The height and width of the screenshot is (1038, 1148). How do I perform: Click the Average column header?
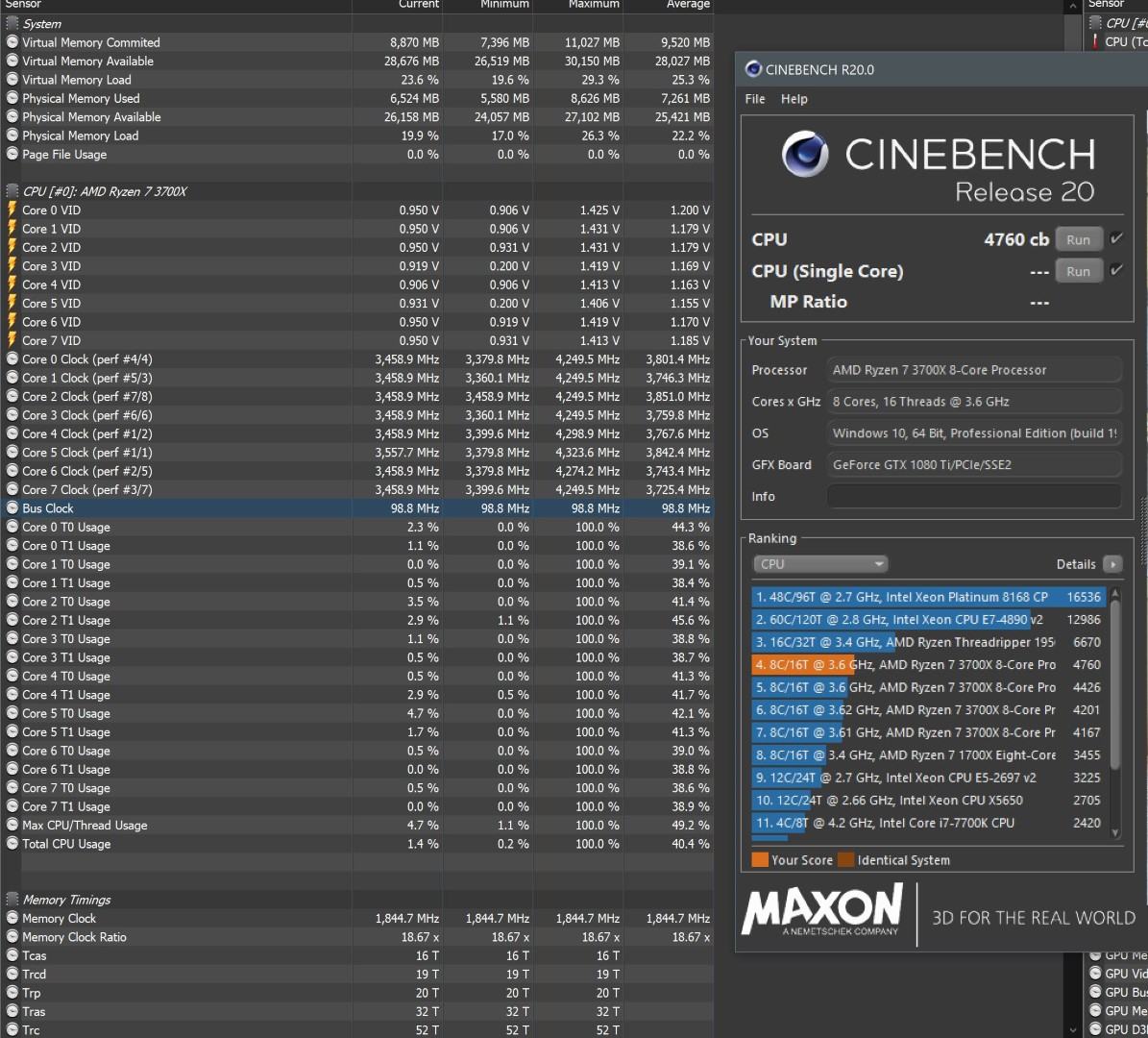[x=688, y=5]
